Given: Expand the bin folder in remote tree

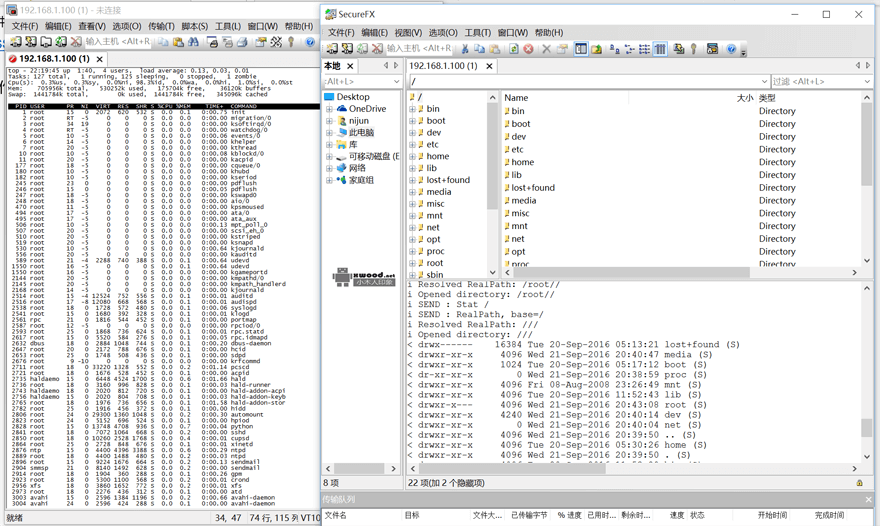Looking at the screenshot, I should (x=412, y=109).
